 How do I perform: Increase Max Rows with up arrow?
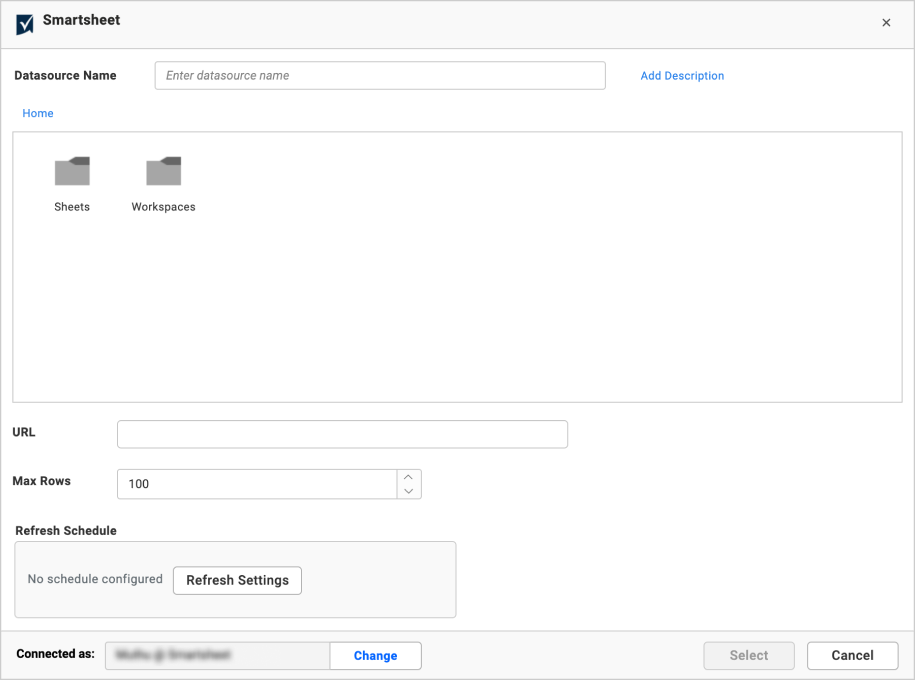(x=409, y=477)
